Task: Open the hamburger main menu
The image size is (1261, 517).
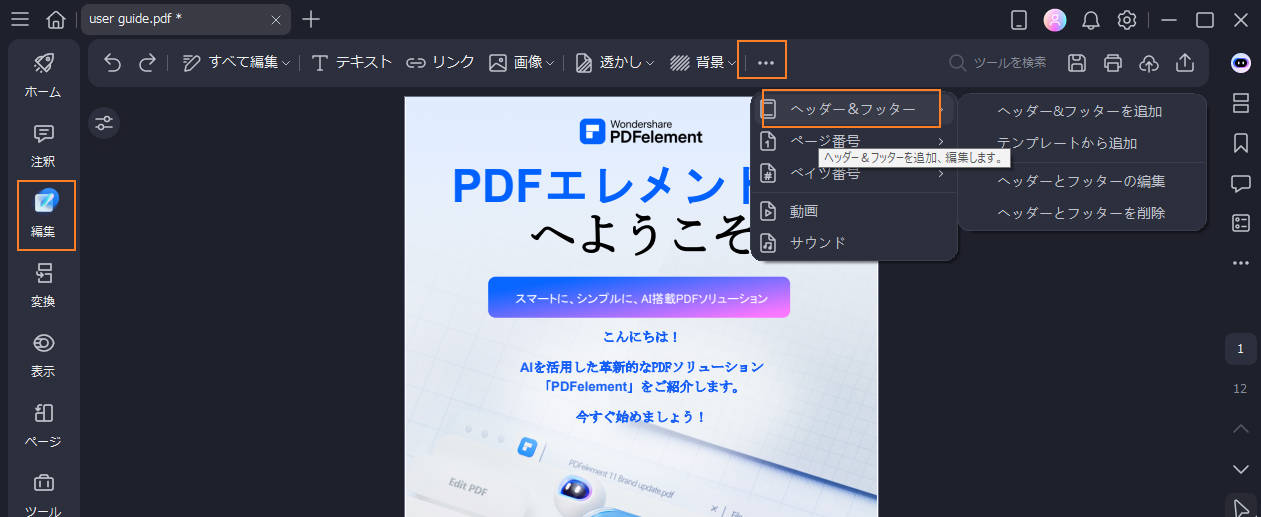Action: tap(19, 19)
